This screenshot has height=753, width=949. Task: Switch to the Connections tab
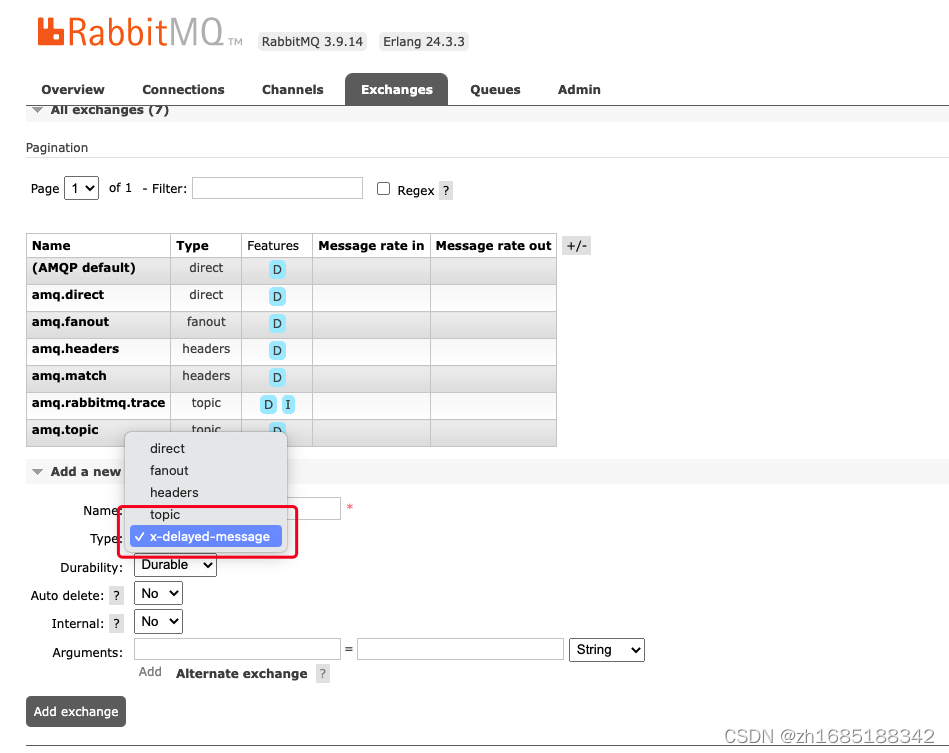pyautogui.click(x=183, y=90)
